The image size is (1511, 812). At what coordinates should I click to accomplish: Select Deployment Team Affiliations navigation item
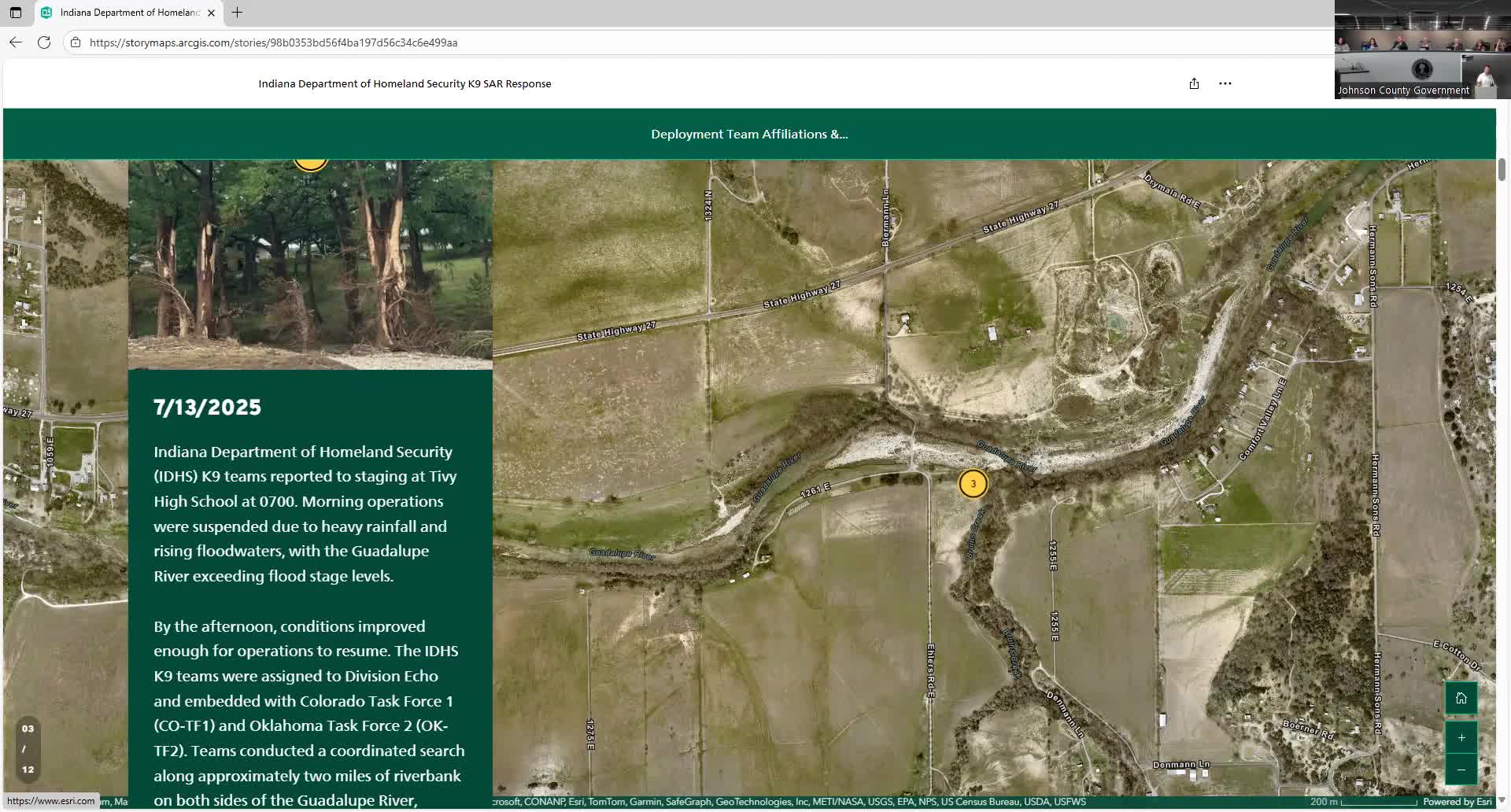tap(749, 135)
